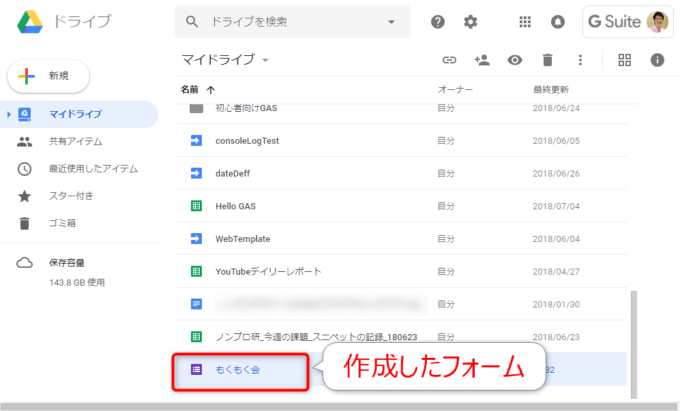The image size is (680, 411).
Task: Click the sidebar trash bin icon
Action: (x=24, y=223)
